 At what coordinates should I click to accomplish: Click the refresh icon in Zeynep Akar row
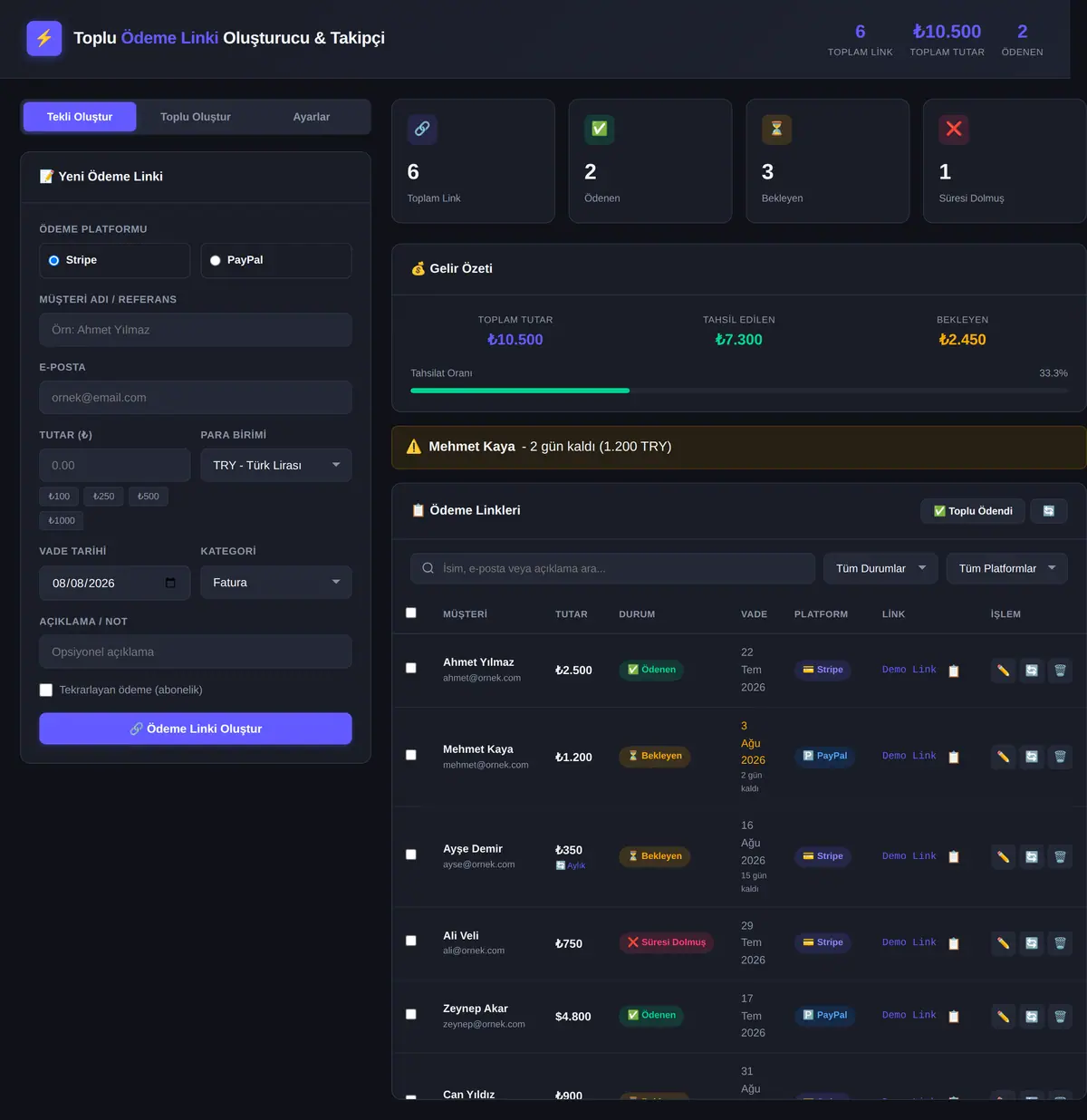(x=1032, y=1017)
